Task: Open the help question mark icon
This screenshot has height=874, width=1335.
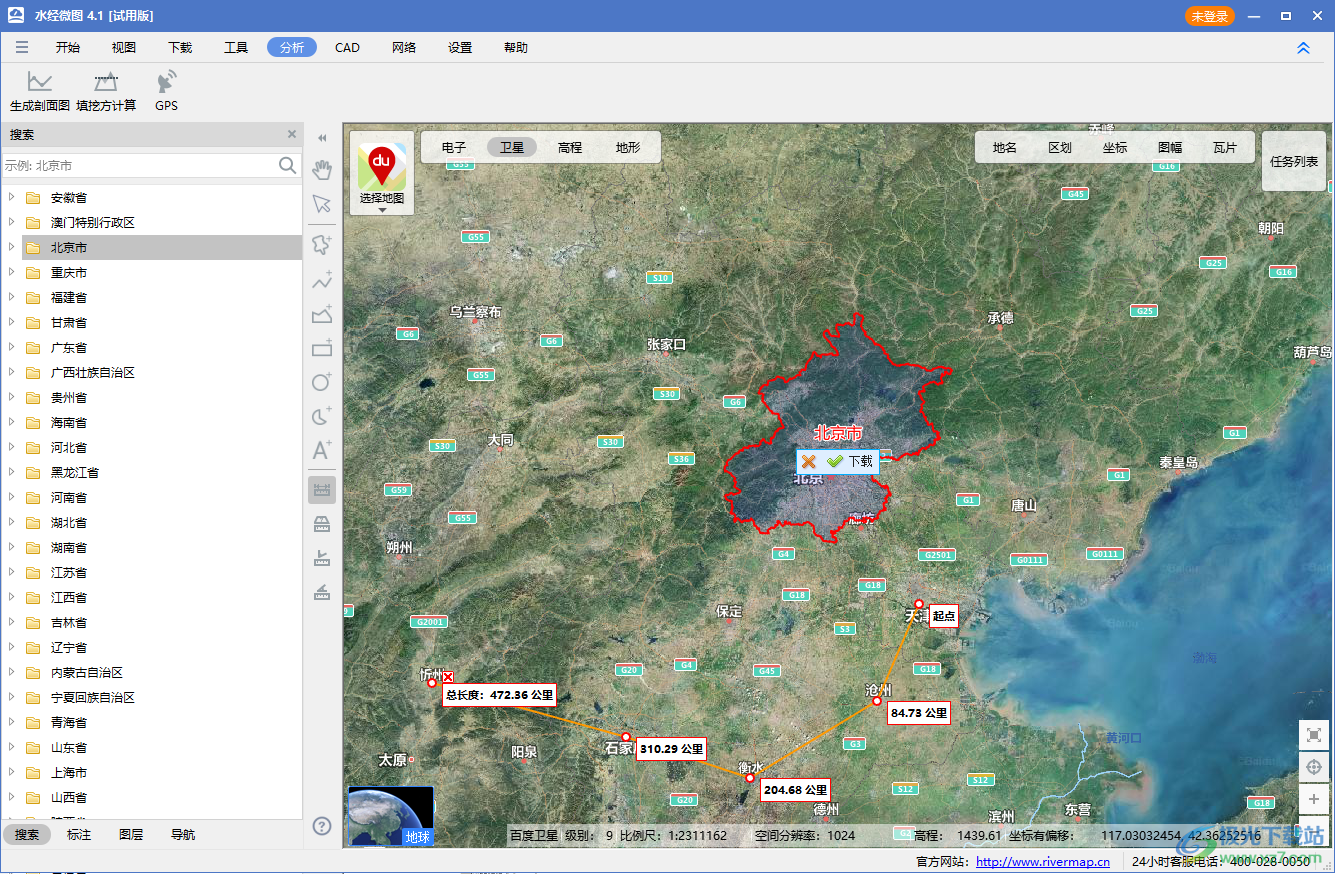Action: 322,826
